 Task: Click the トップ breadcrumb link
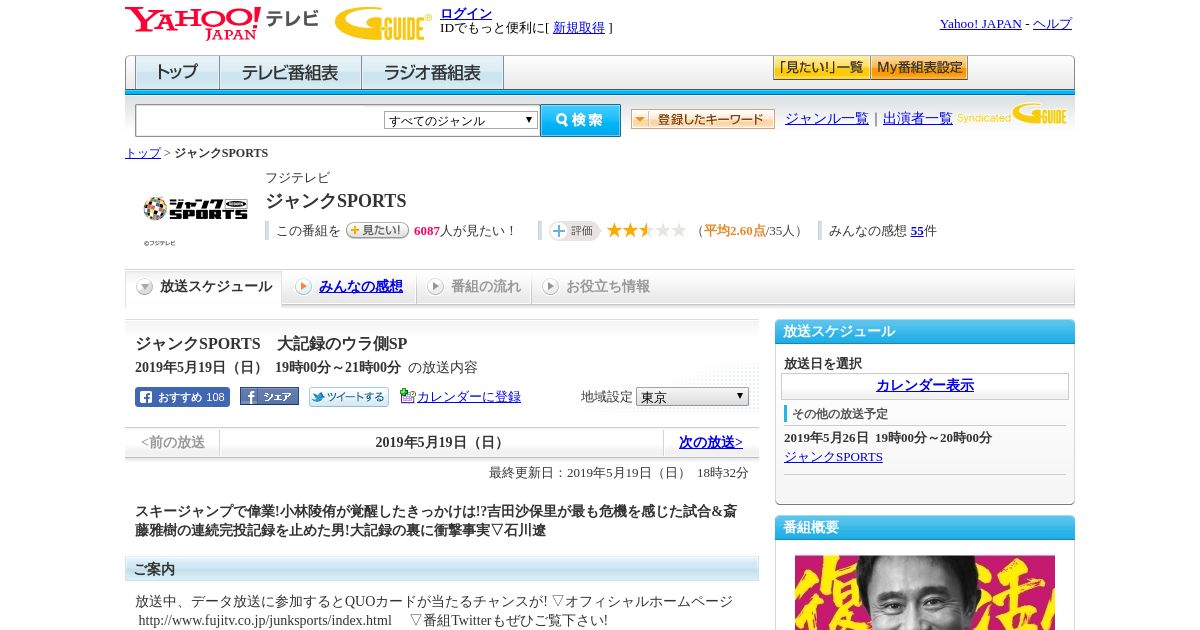click(x=143, y=153)
